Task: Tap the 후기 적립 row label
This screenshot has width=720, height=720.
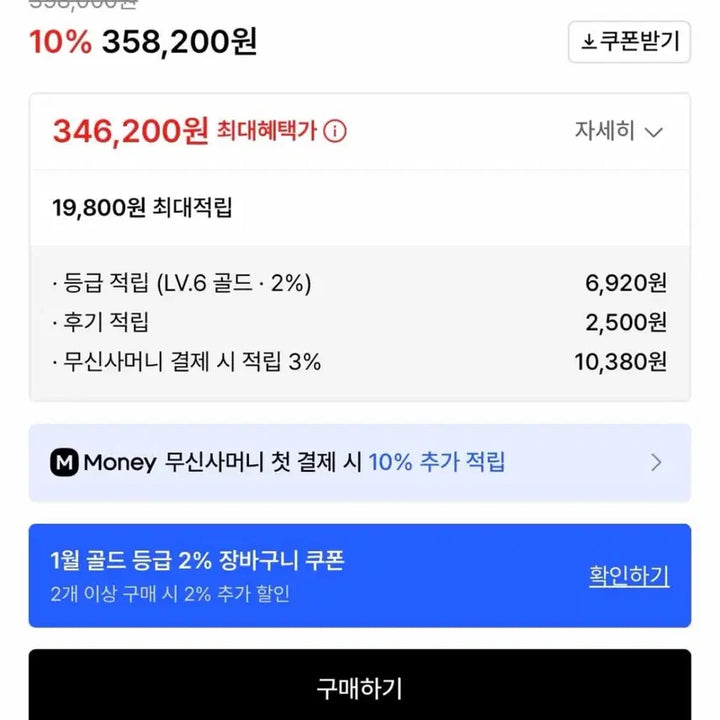Action: pyautogui.click(x=101, y=323)
